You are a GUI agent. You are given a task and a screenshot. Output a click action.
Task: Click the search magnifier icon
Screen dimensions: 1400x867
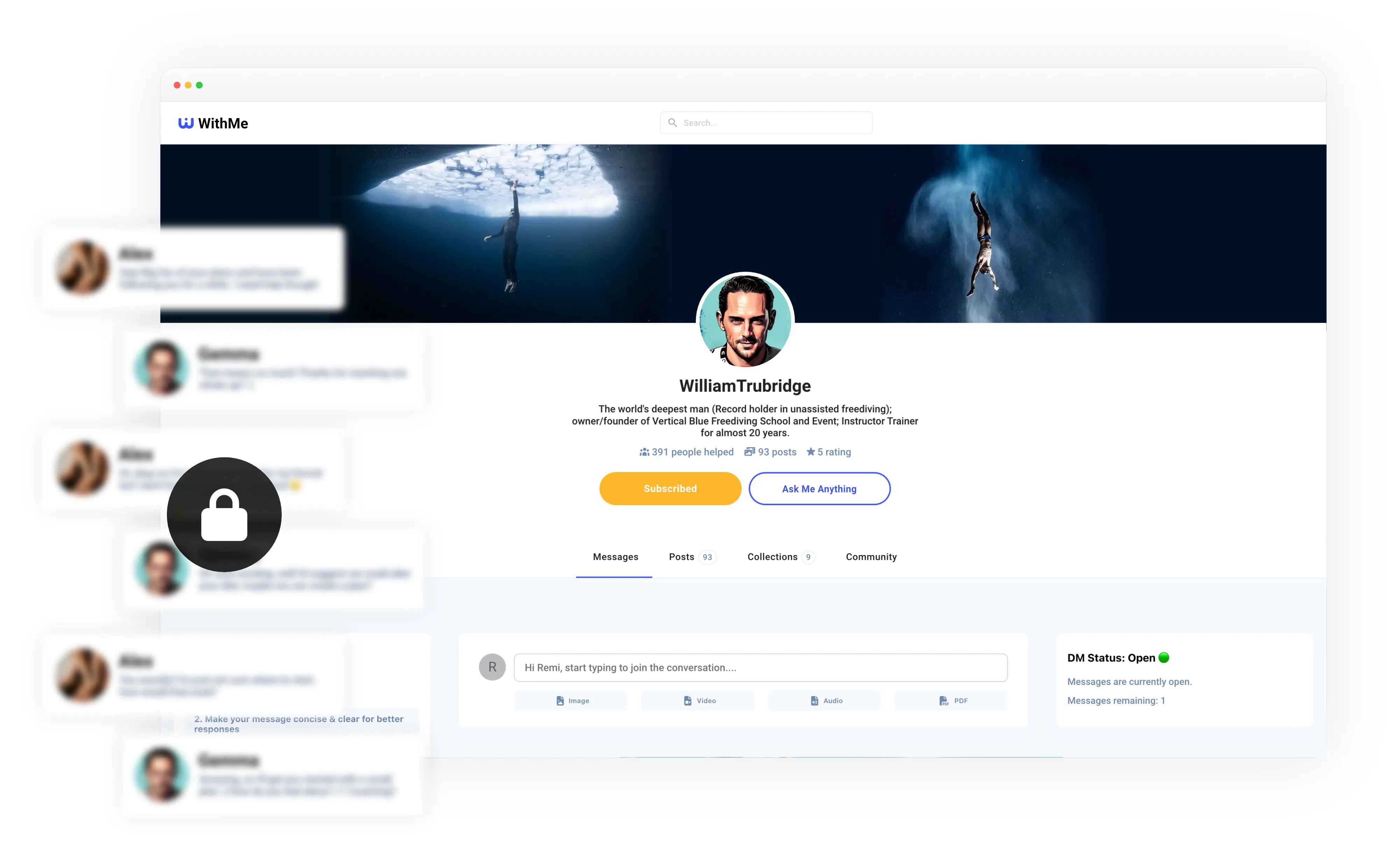pos(672,123)
